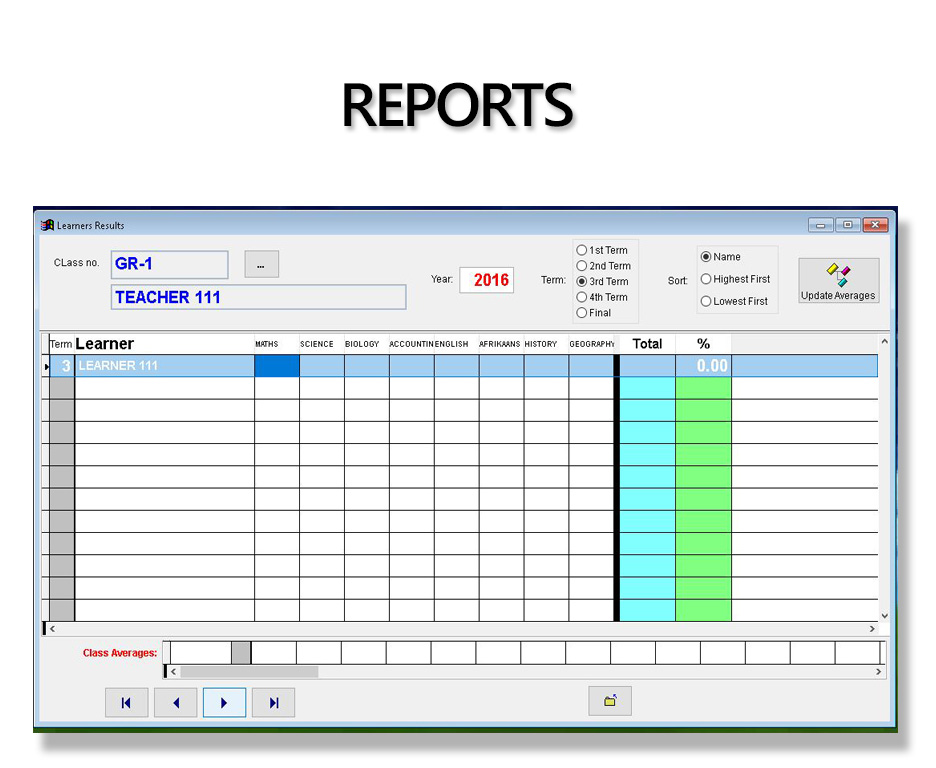Go to the first record
936x768 pixels.
pyautogui.click(x=126, y=703)
